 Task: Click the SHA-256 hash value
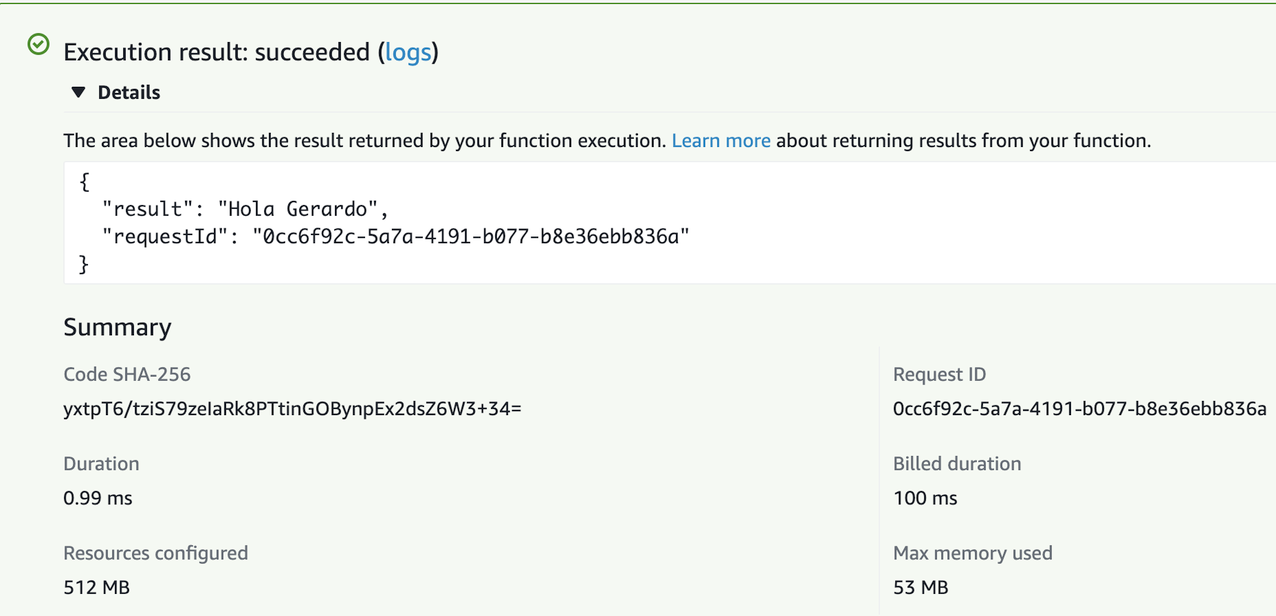(292, 408)
